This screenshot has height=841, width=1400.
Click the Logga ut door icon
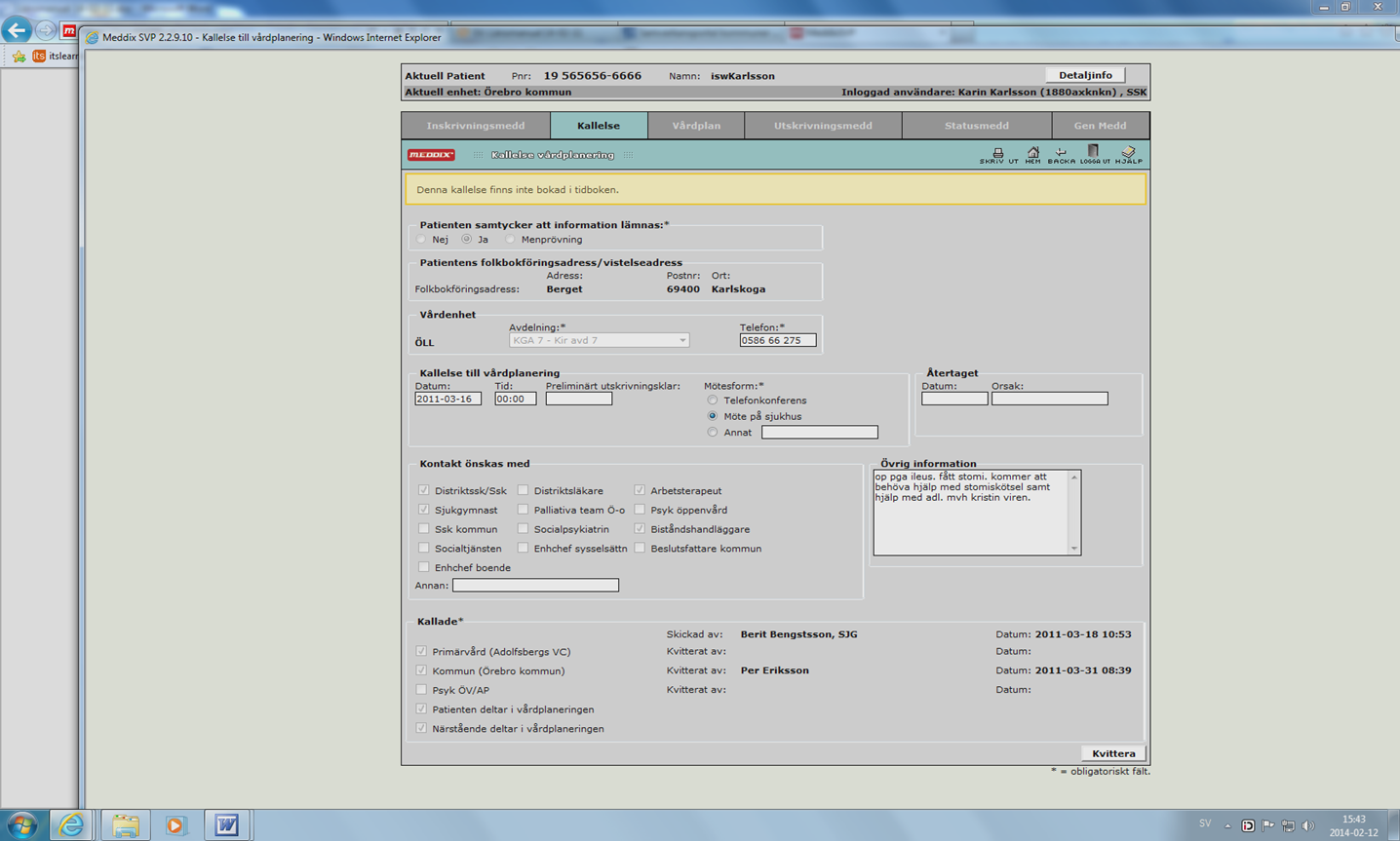point(1094,155)
